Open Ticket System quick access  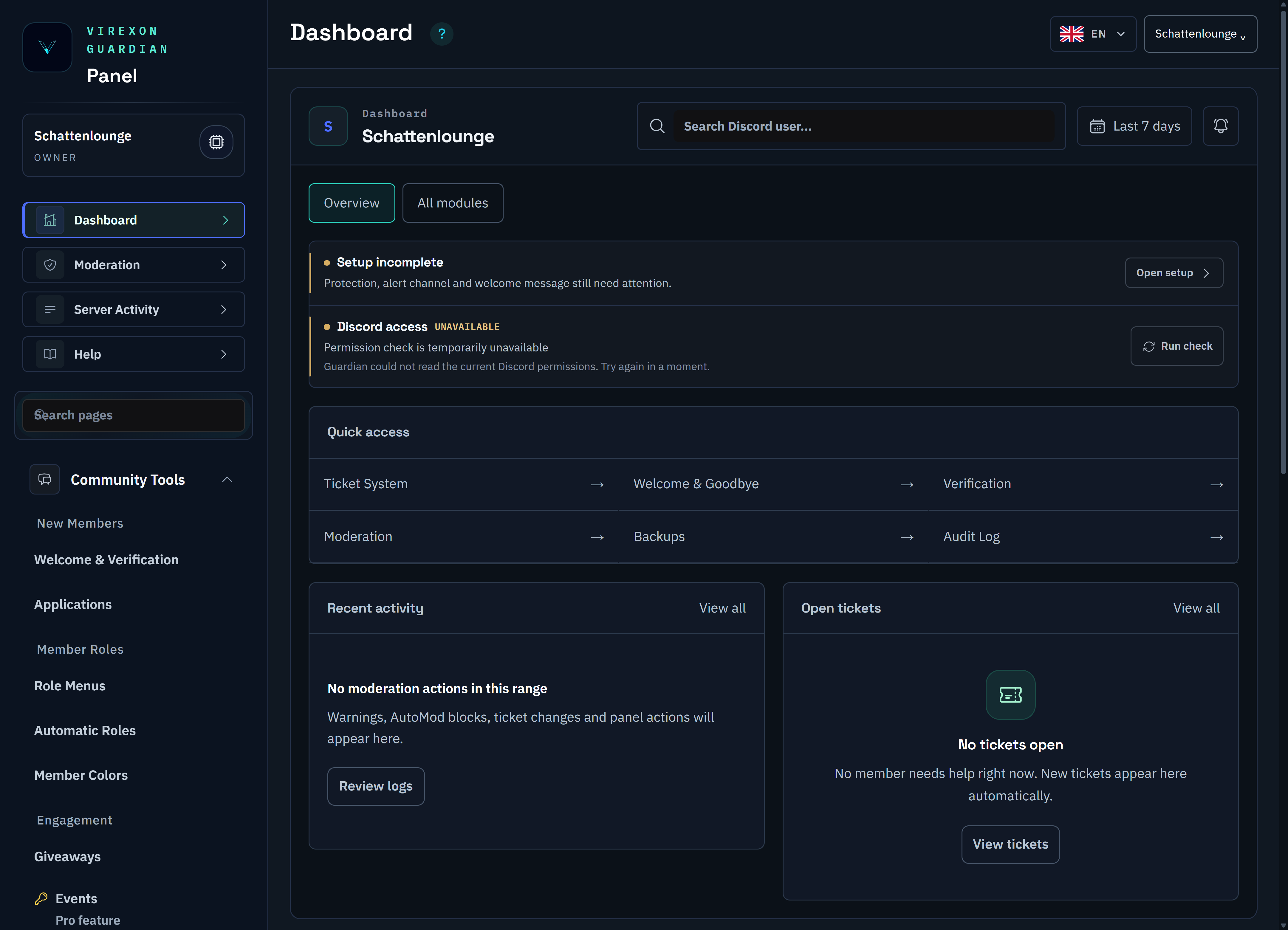point(464,484)
